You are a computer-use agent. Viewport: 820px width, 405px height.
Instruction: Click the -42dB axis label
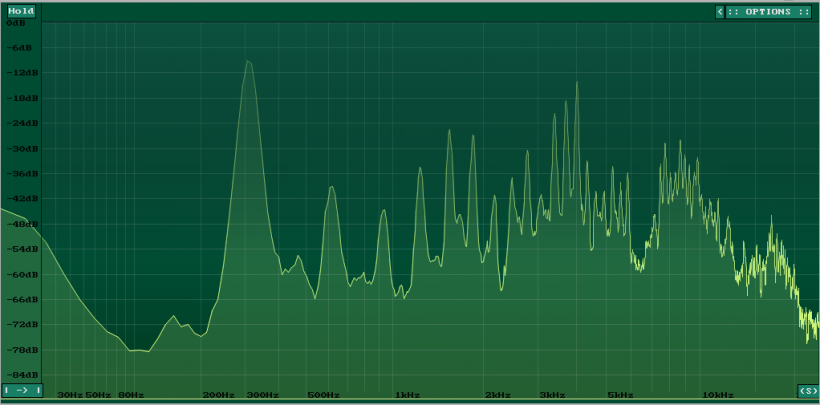(x=20, y=199)
